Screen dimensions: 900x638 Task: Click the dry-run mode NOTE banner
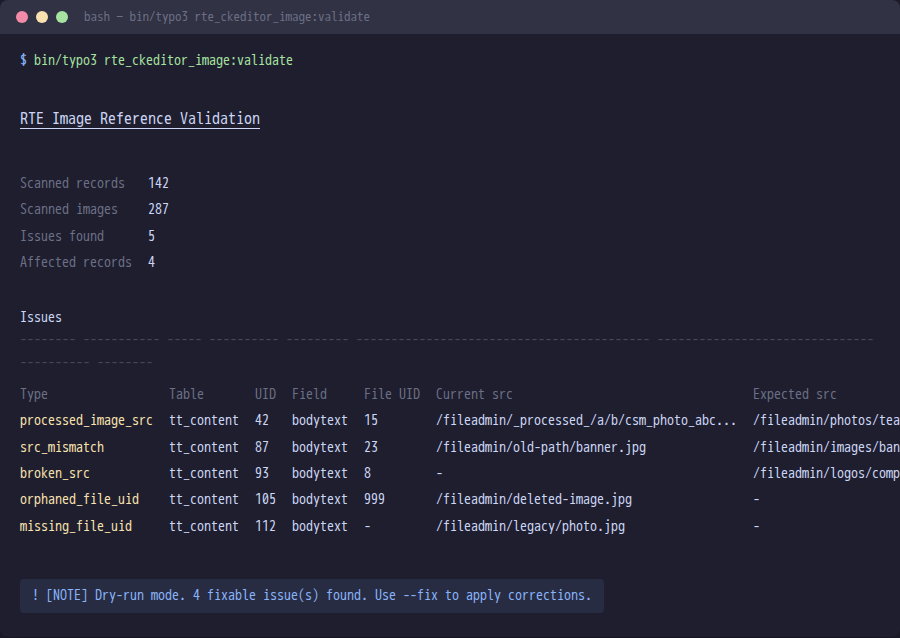pos(310,595)
